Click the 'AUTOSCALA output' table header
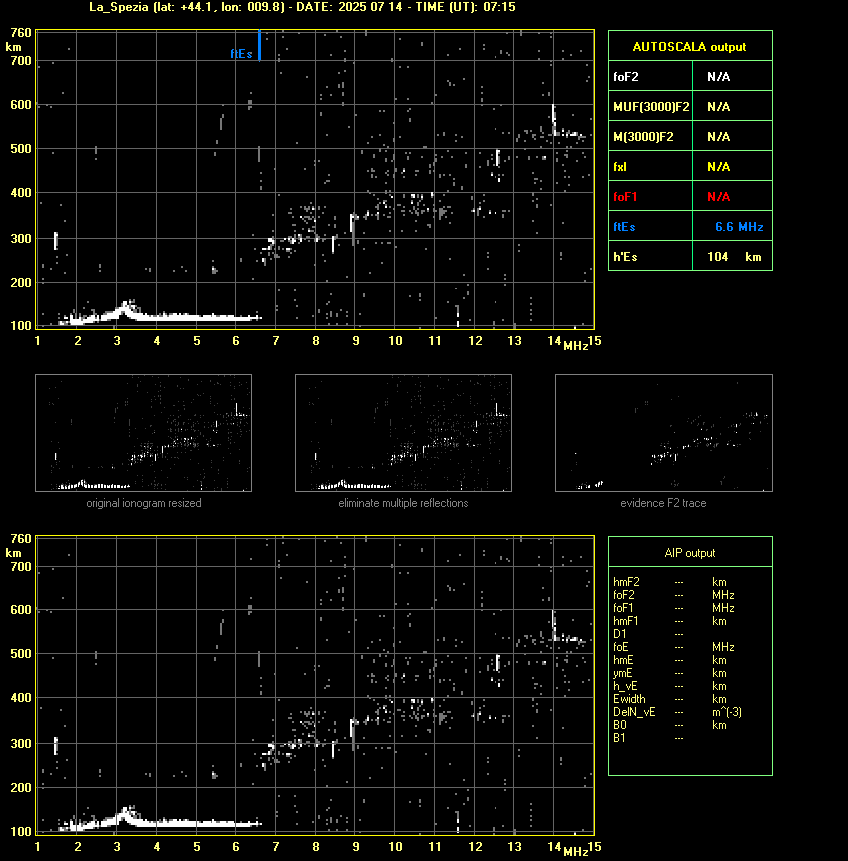Screen dimensions: 848x861 tap(690, 47)
